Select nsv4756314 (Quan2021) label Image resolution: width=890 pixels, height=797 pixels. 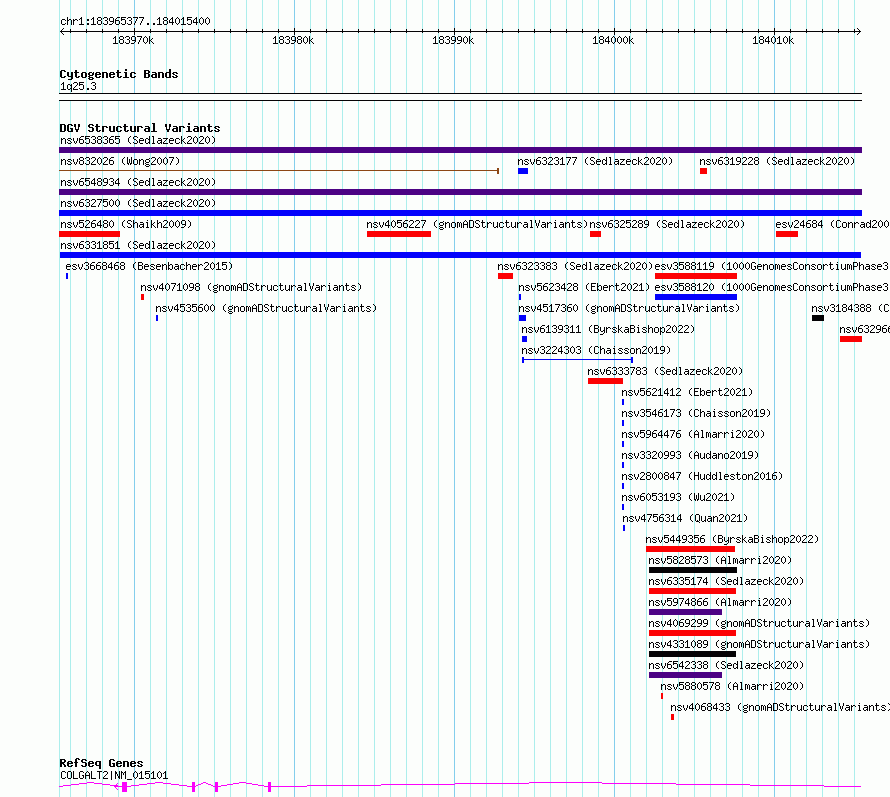pos(685,518)
